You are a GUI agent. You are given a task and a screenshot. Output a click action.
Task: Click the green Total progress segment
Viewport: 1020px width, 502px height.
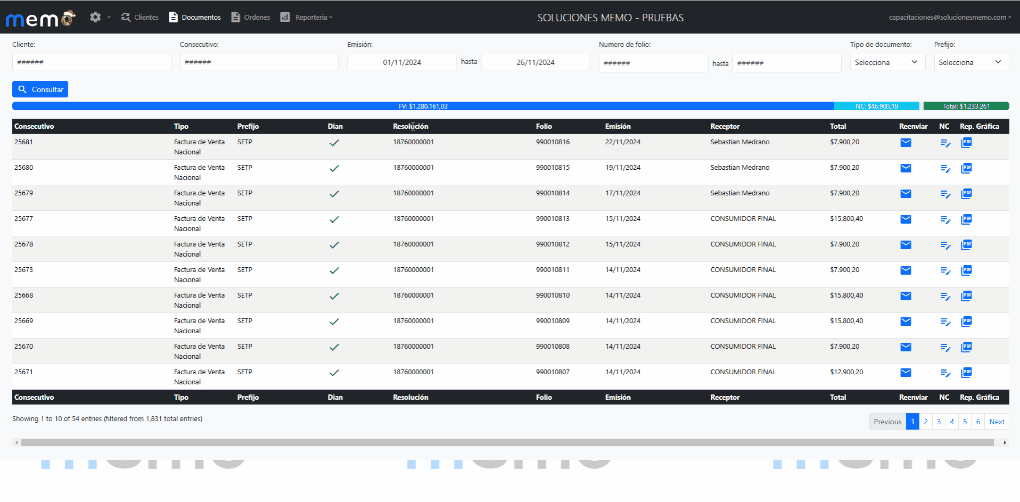click(x=966, y=106)
